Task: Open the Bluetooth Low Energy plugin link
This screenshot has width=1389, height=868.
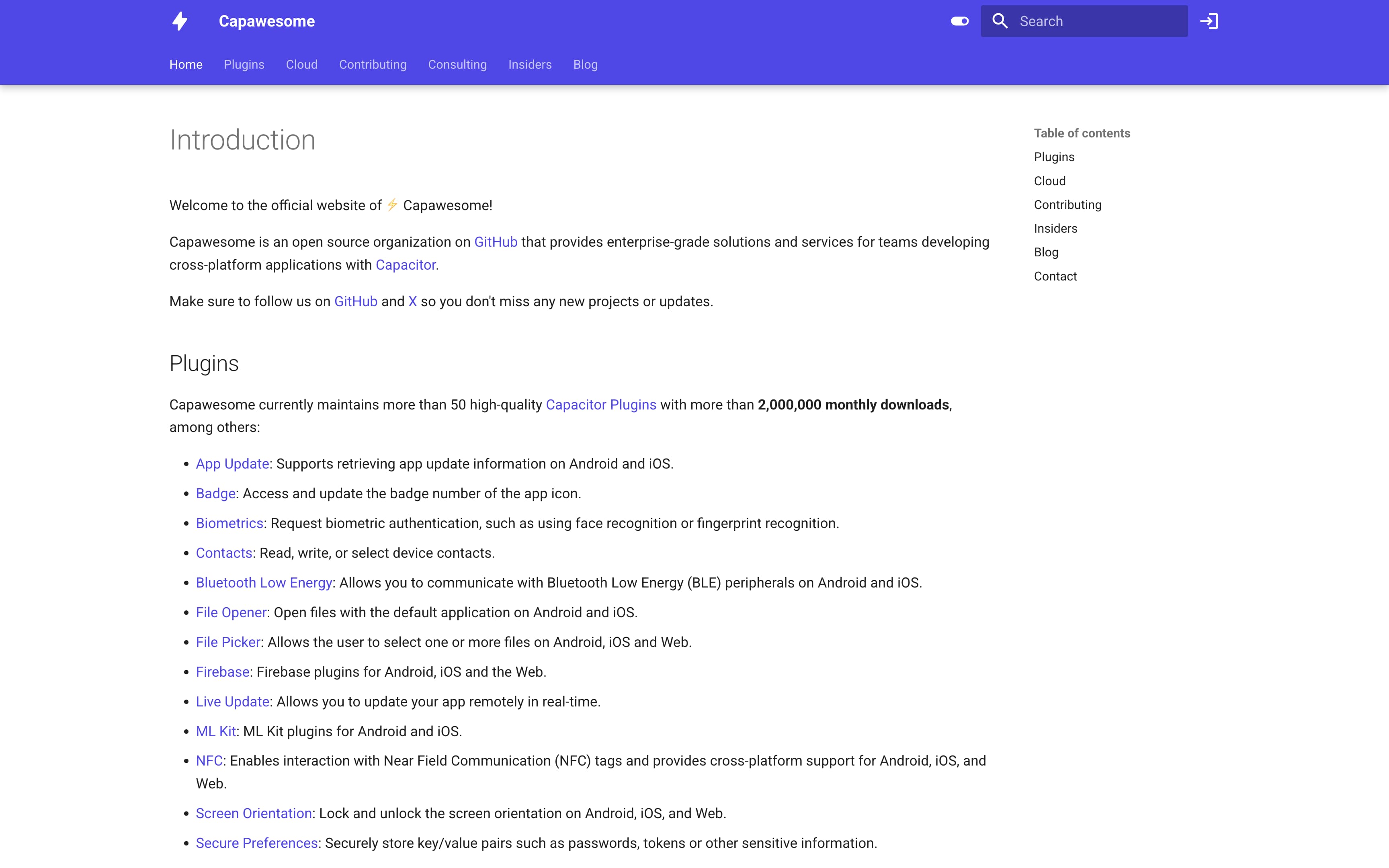Action: tap(263, 583)
